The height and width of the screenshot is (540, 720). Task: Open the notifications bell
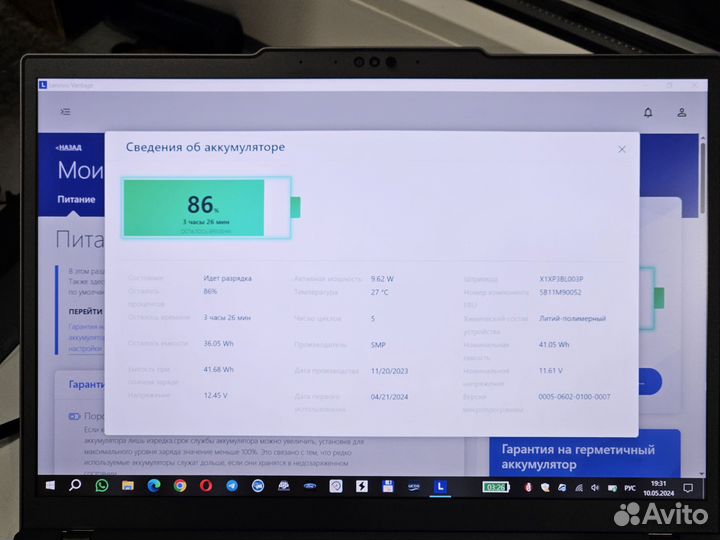(x=648, y=112)
